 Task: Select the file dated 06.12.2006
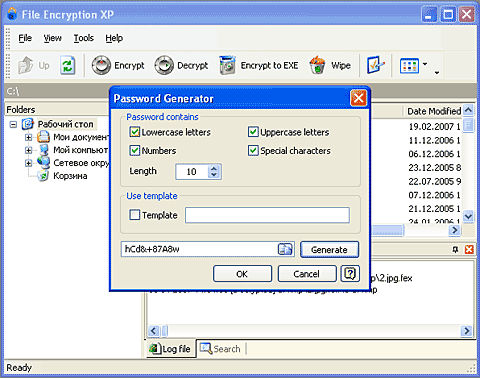[434, 154]
